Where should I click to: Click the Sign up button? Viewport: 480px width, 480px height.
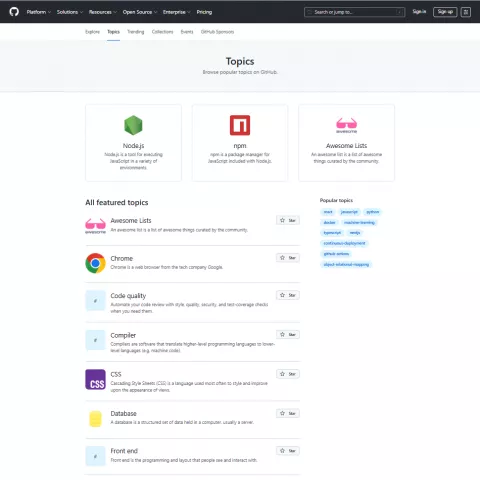pyautogui.click(x=445, y=12)
